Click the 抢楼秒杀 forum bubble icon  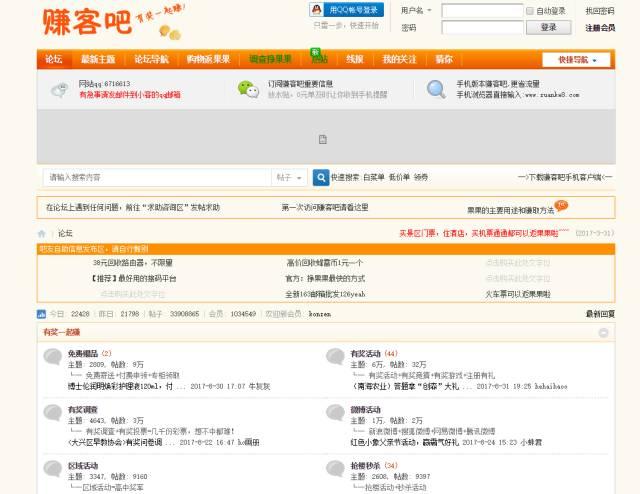tap(336, 468)
